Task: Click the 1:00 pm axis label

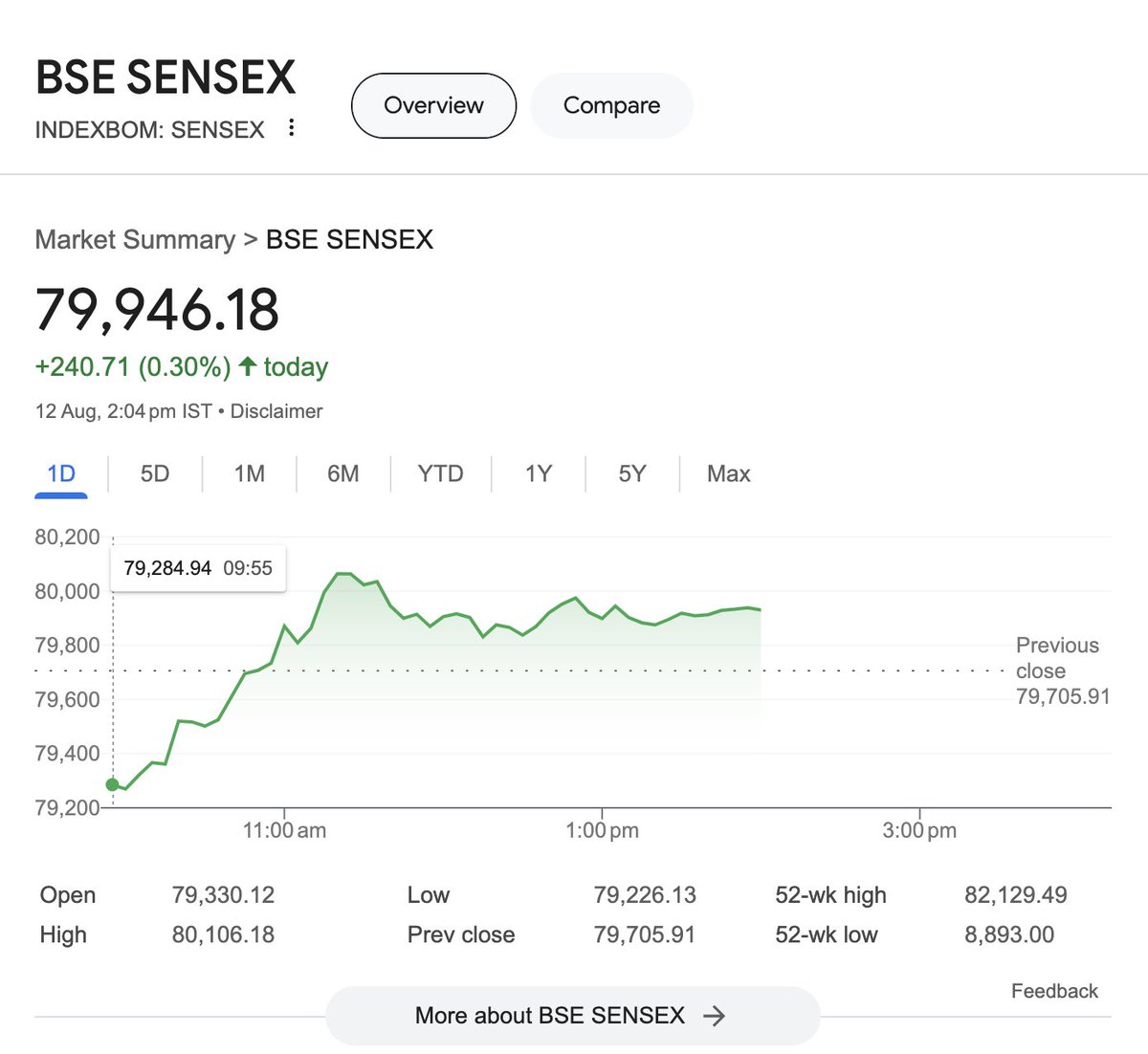Action: [602, 830]
